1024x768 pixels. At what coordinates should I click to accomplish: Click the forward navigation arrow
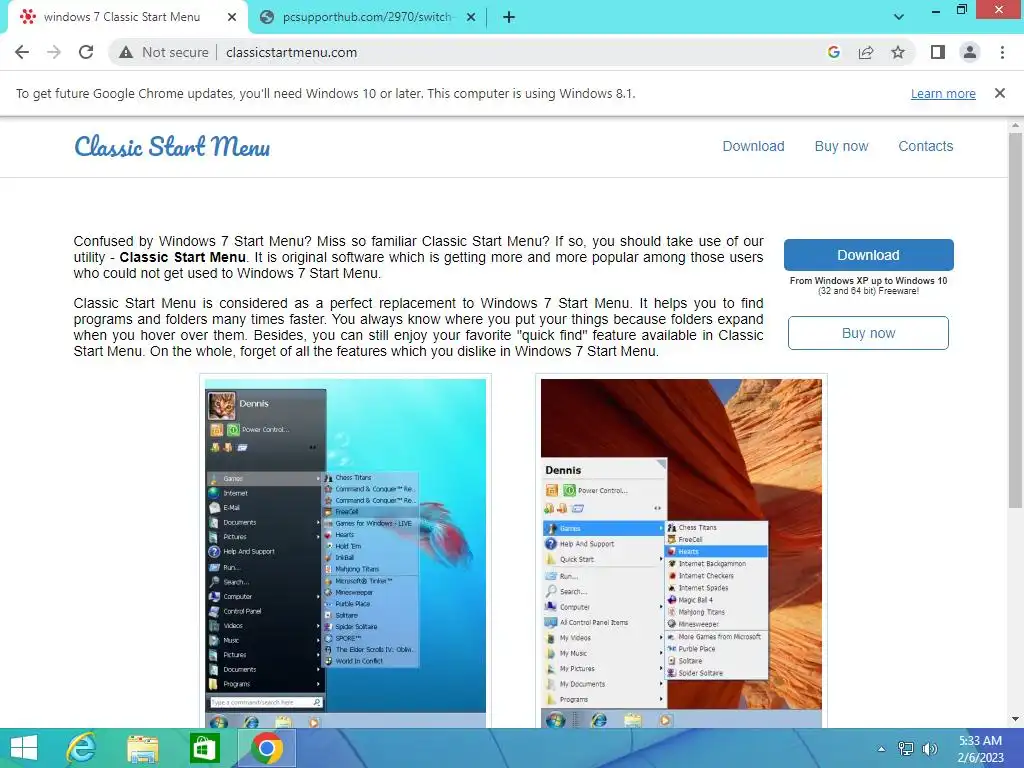[x=54, y=52]
